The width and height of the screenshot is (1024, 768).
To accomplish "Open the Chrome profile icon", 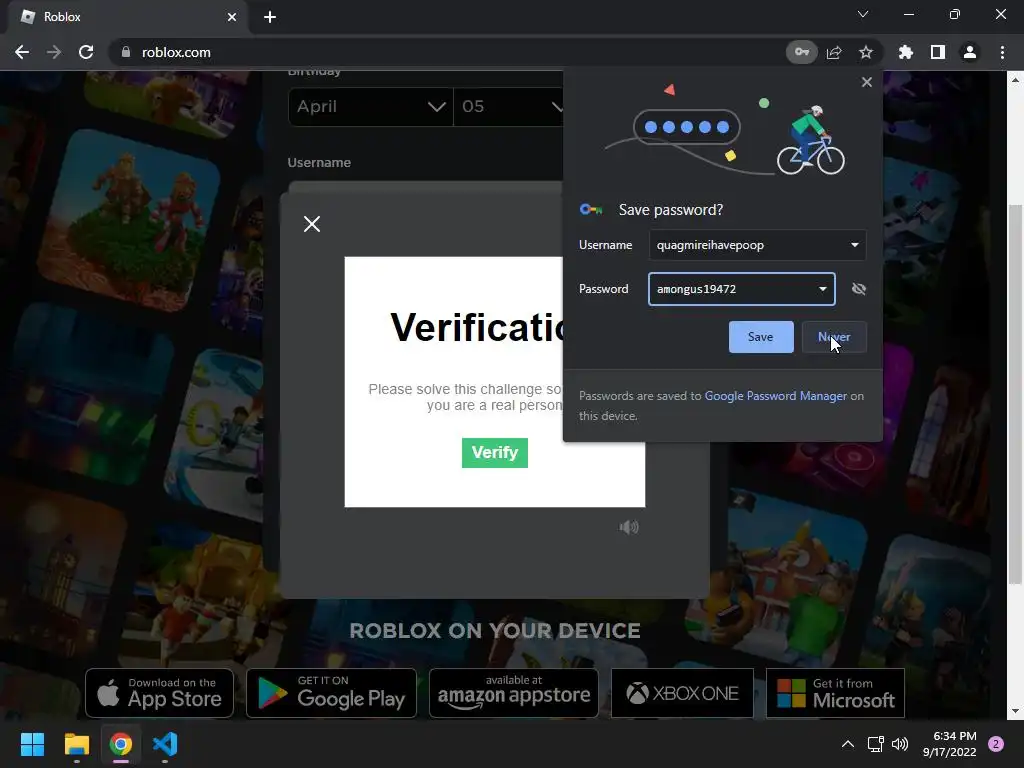I will click(x=970, y=52).
